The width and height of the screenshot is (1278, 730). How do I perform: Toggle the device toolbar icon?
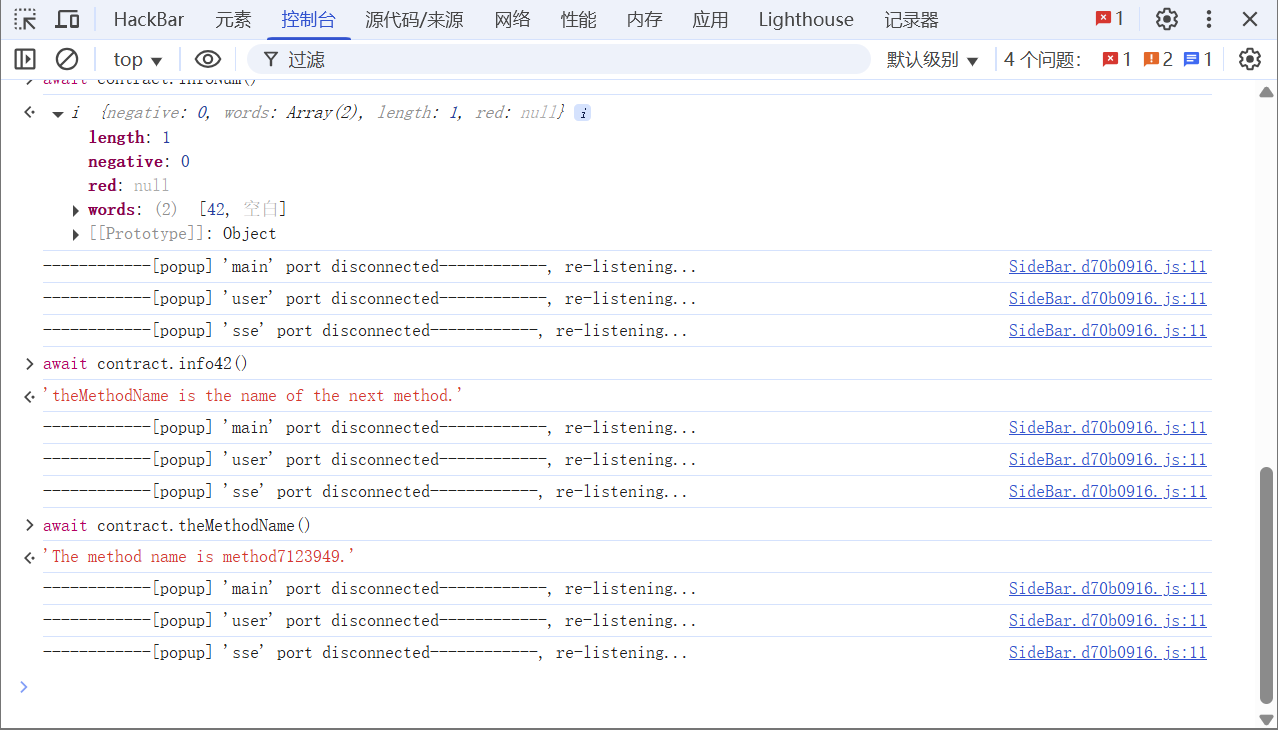coord(67,19)
